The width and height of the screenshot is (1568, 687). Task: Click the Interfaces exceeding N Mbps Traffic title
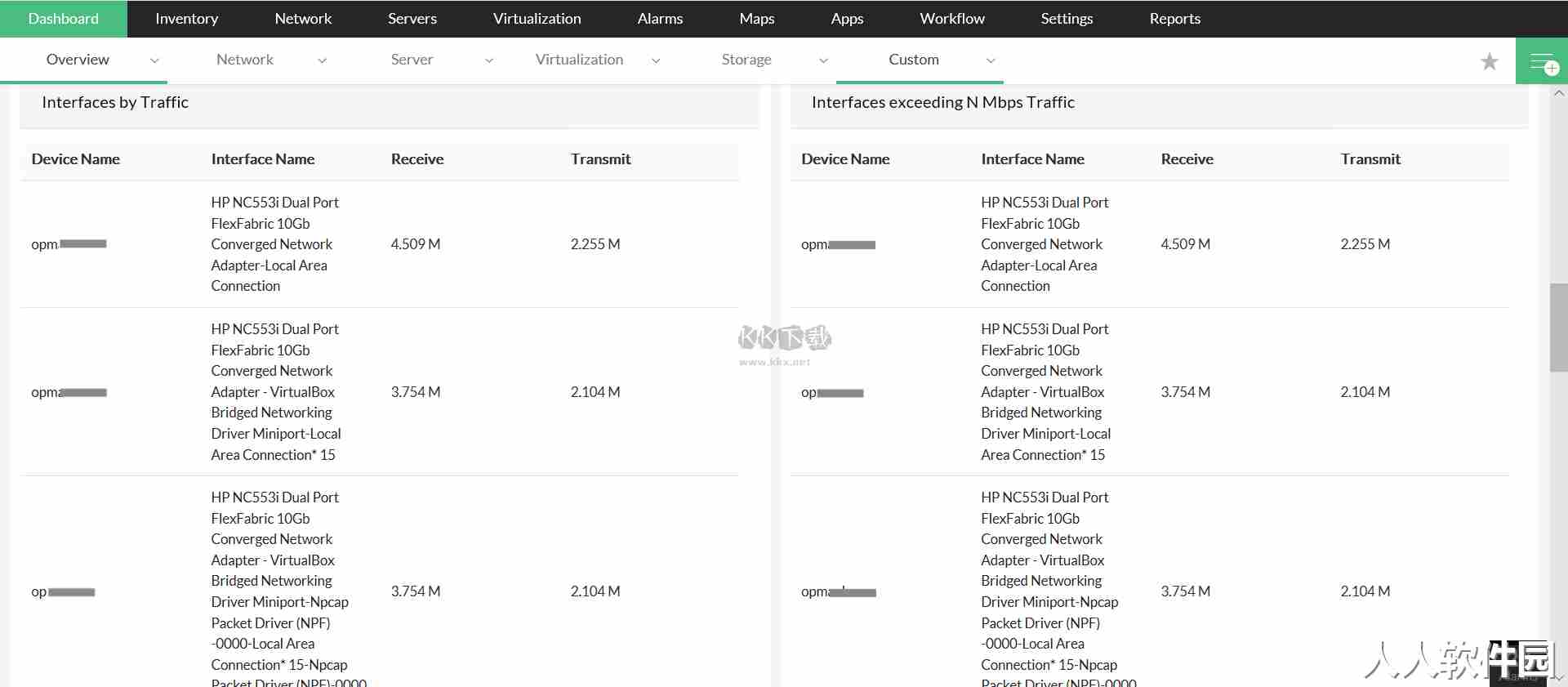click(943, 102)
